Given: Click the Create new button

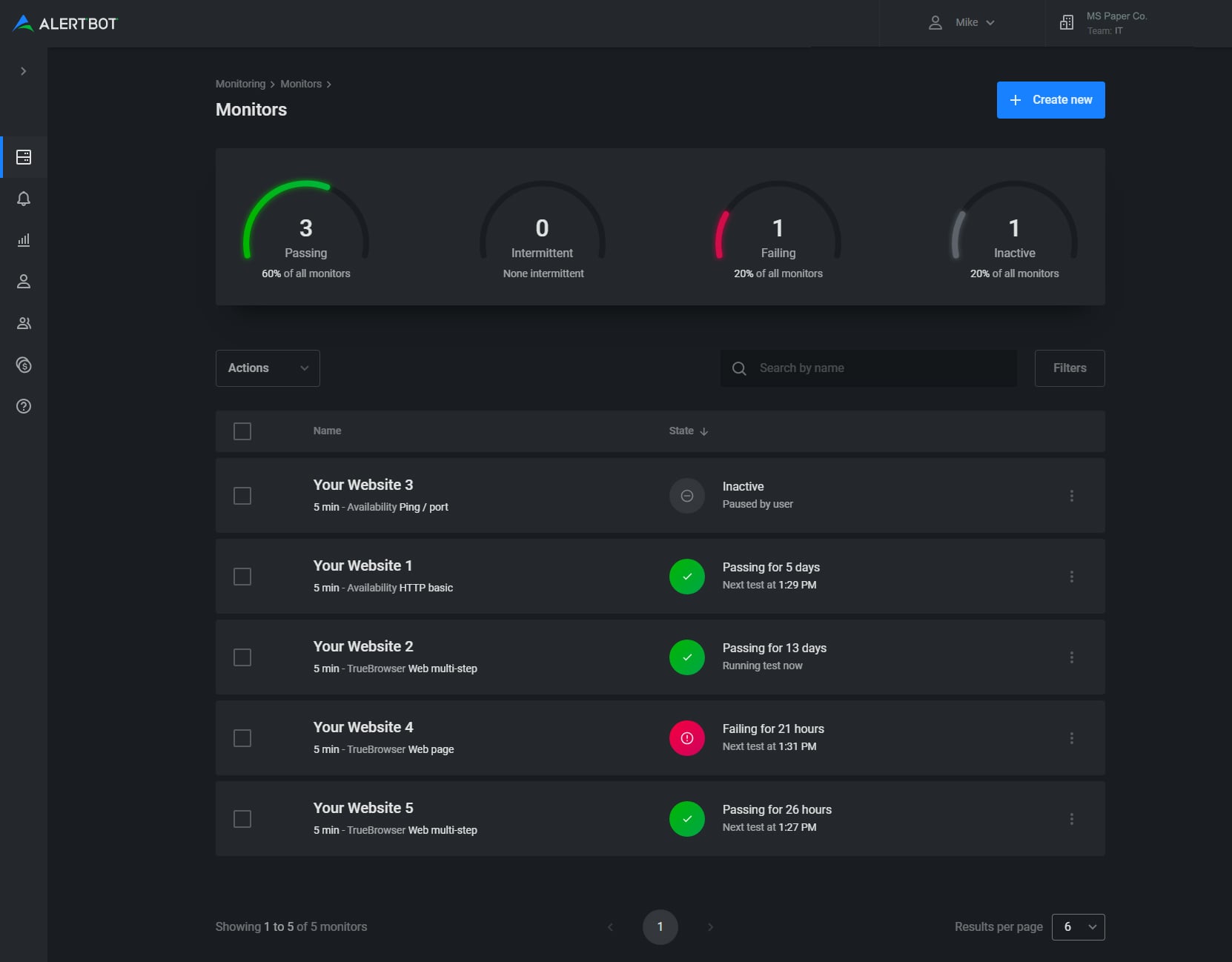Looking at the screenshot, I should [x=1050, y=100].
